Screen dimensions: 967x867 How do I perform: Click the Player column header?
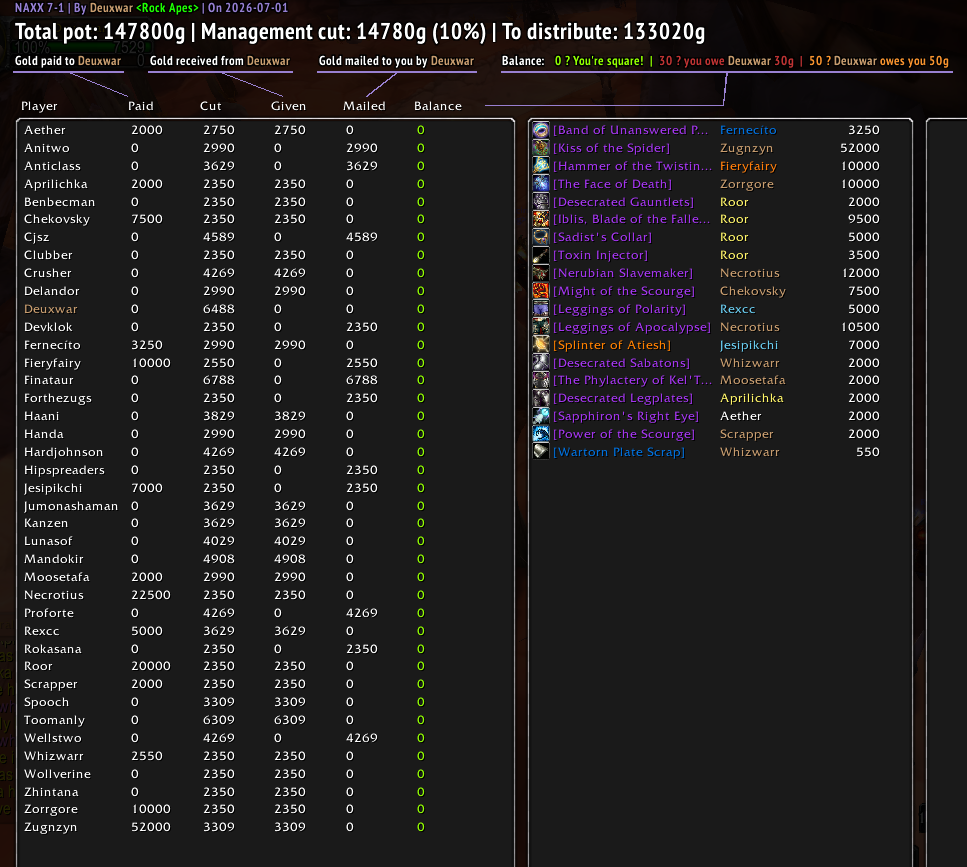pyautogui.click(x=39, y=106)
